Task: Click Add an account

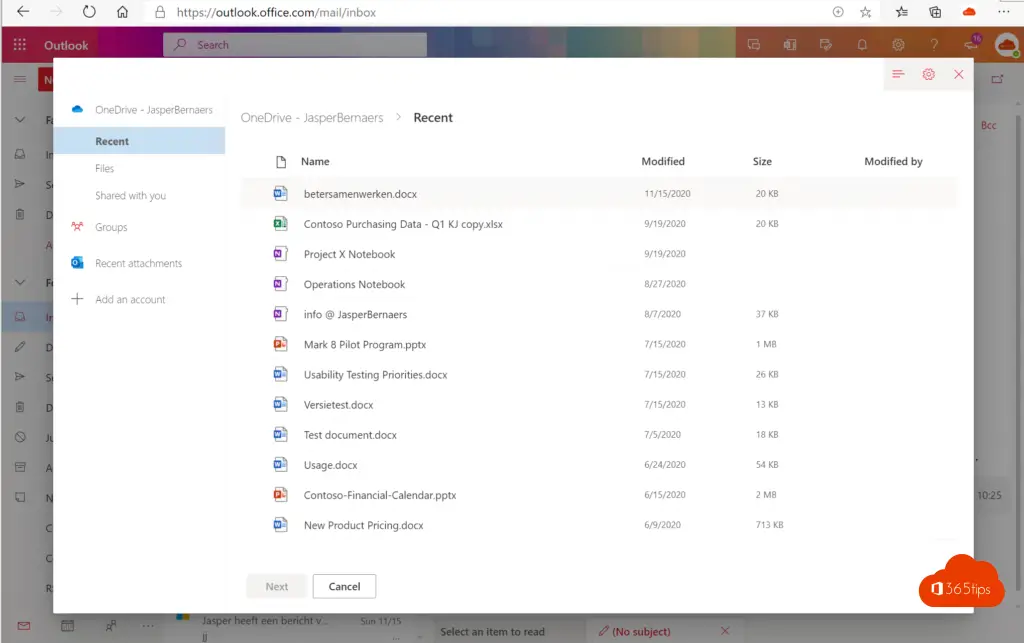Action: coord(130,299)
